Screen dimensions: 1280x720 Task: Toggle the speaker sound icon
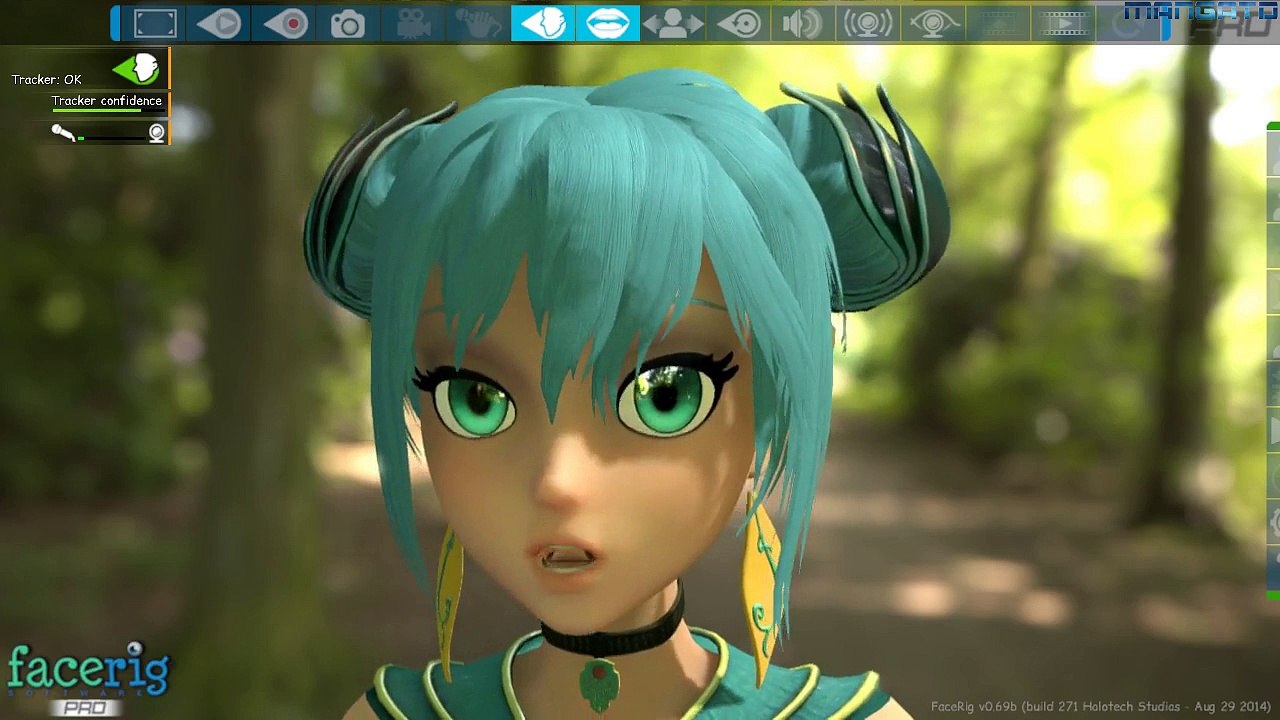pos(803,23)
